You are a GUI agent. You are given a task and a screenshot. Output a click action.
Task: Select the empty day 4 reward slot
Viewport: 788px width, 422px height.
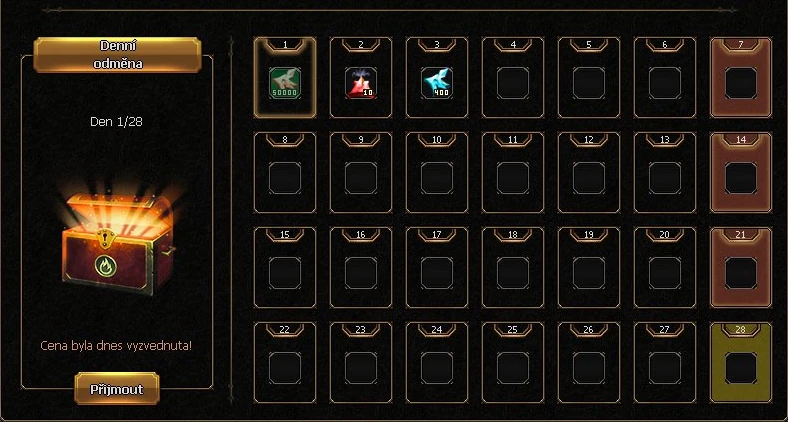(x=513, y=78)
